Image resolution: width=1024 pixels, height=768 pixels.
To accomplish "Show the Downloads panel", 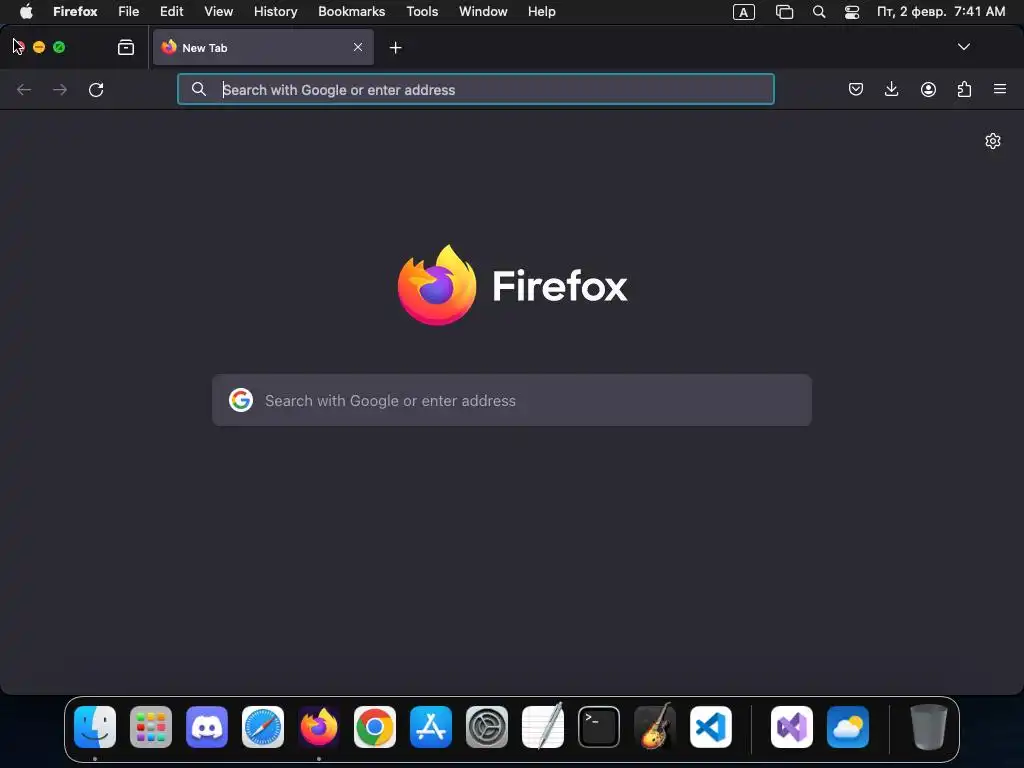I will (891, 89).
